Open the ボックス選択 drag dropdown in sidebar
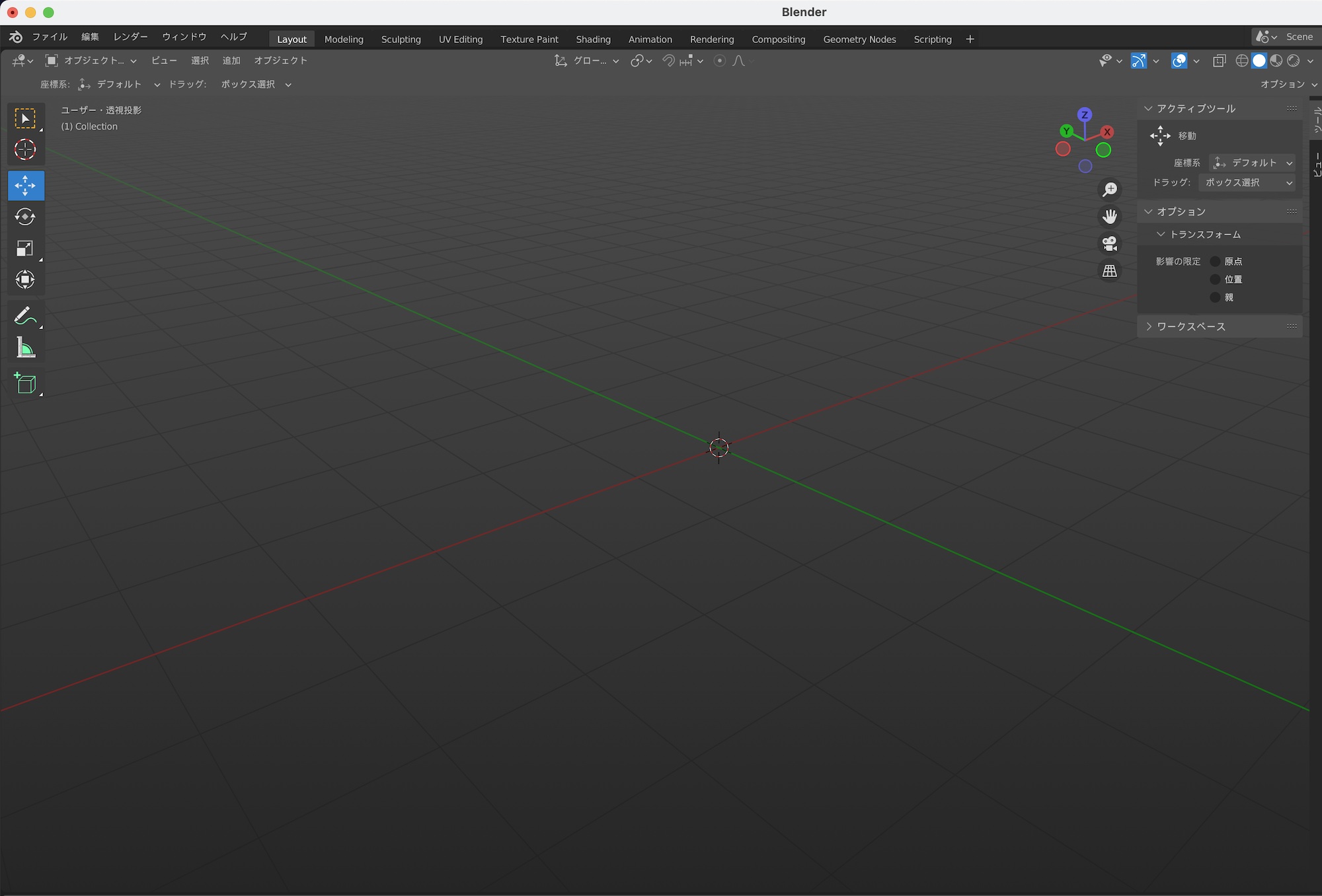The image size is (1322, 896). 1247,182
